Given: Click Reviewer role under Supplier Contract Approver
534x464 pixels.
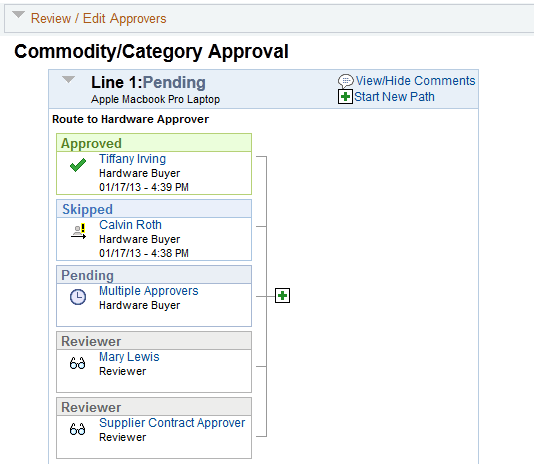Looking at the screenshot, I should click(x=122, y=437).
